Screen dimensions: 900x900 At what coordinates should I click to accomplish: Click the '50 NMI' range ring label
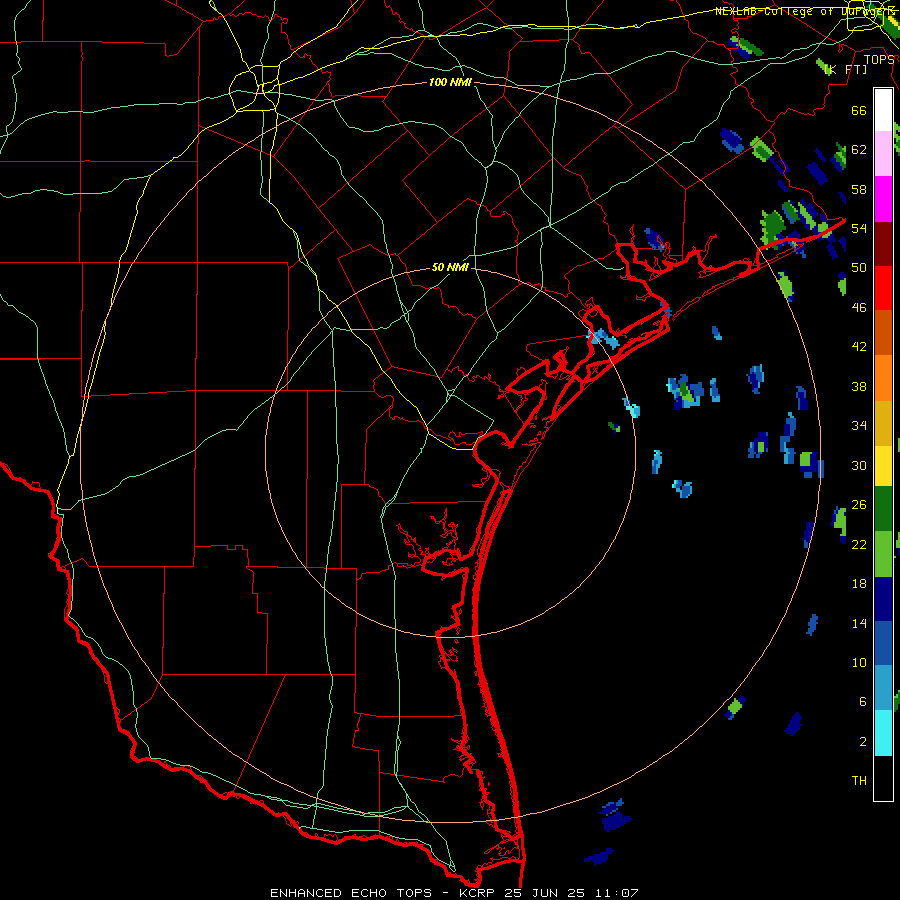450,267
